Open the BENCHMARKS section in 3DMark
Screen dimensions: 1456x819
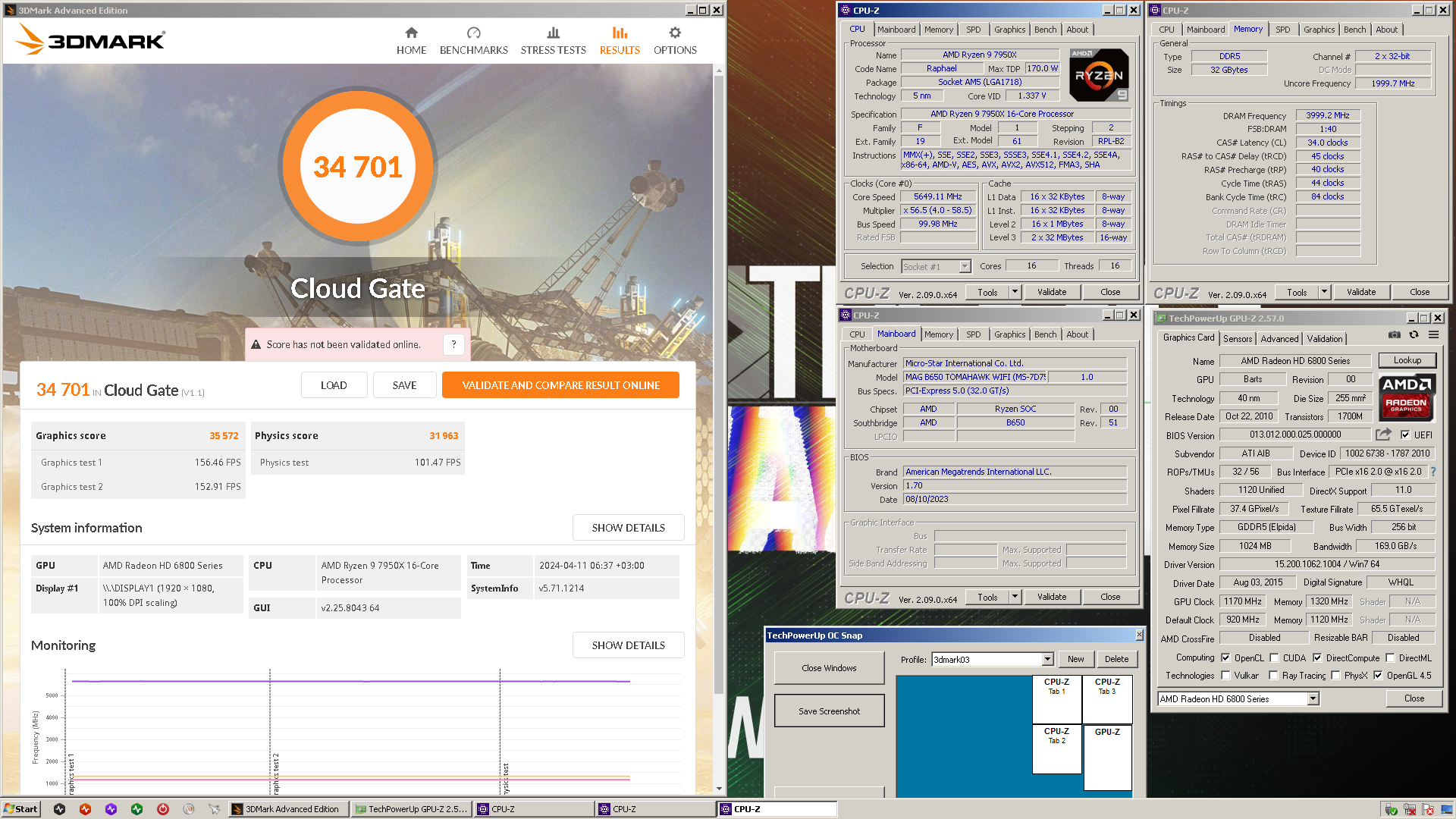point(473,41)
